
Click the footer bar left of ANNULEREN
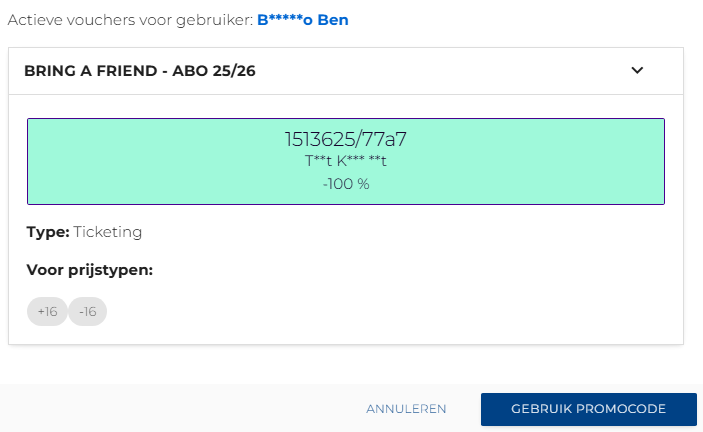point(179,408)
